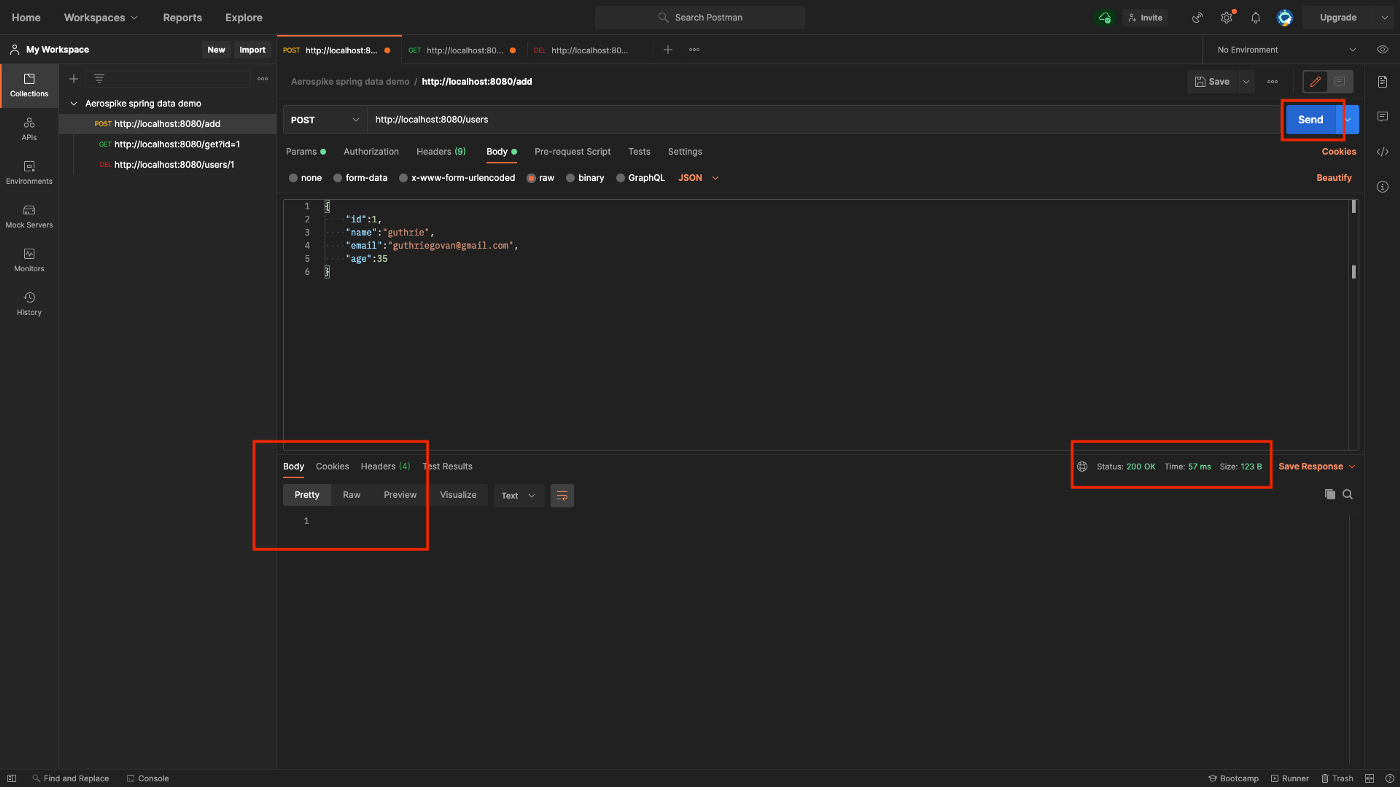Click the user avatar icon

(1285, 17)
